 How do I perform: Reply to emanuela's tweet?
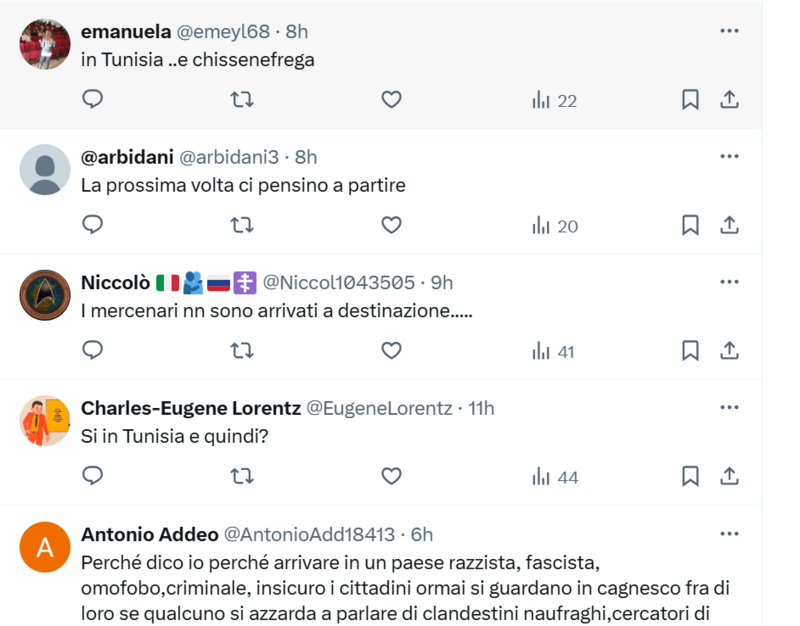pos(93,99)
